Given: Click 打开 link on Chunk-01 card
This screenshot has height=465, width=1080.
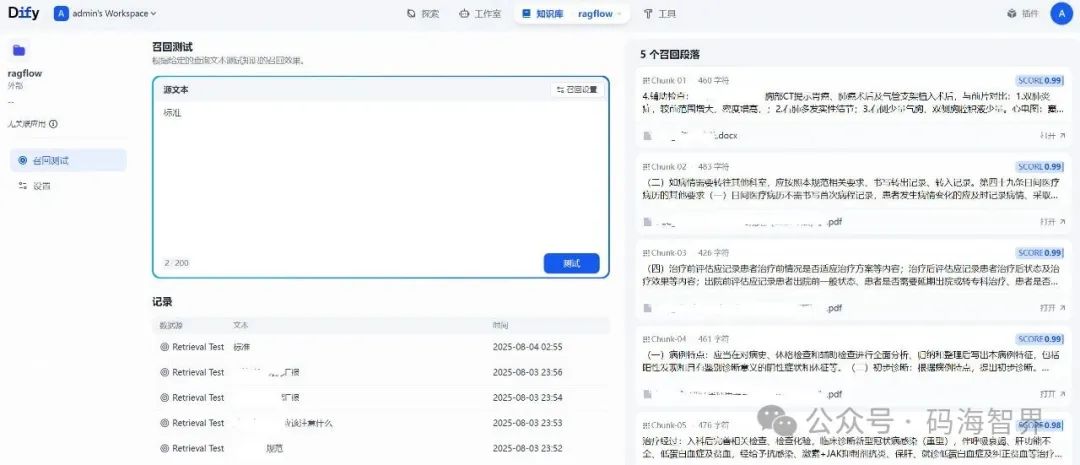Looking at the screenshot, I should point(1052,136).
